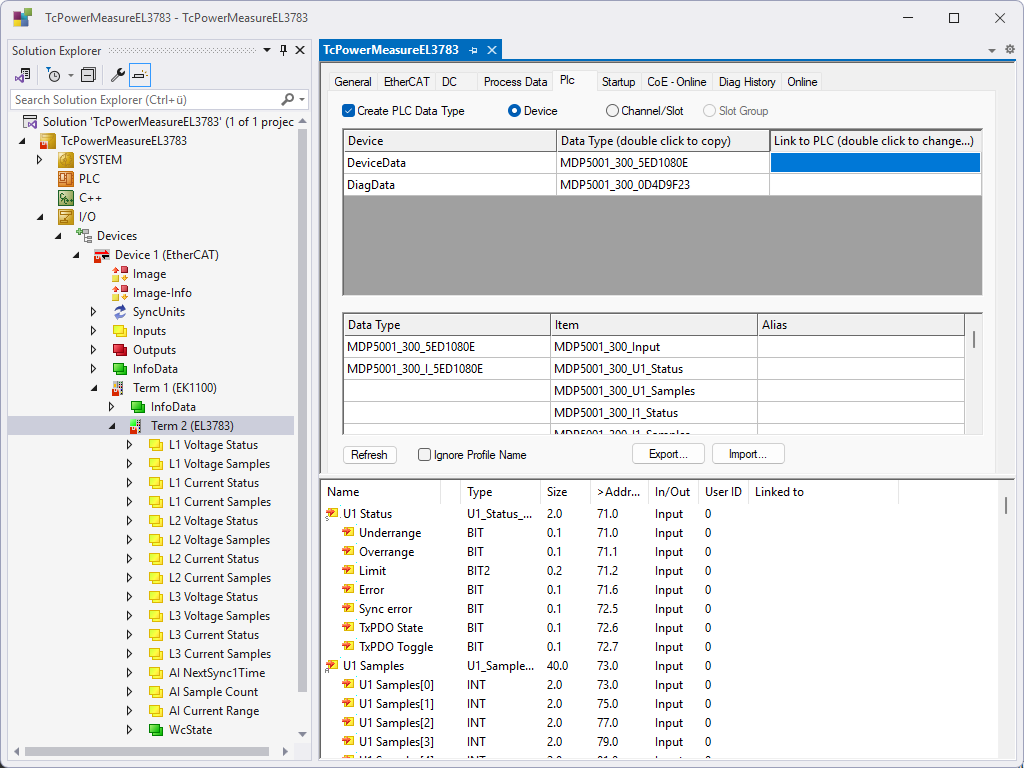Click the MDP5001_300_U1_Samples item cell

[654, 391]
